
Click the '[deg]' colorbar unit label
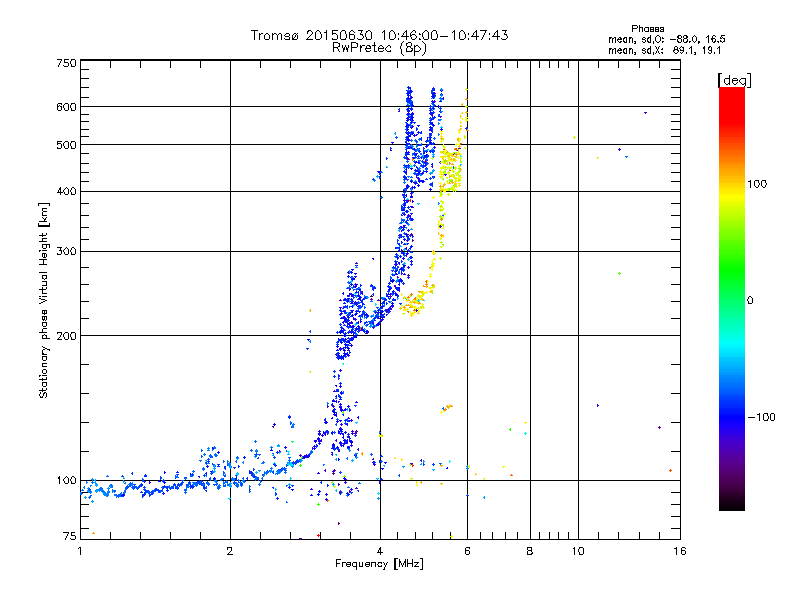click(x=734, y=80)
